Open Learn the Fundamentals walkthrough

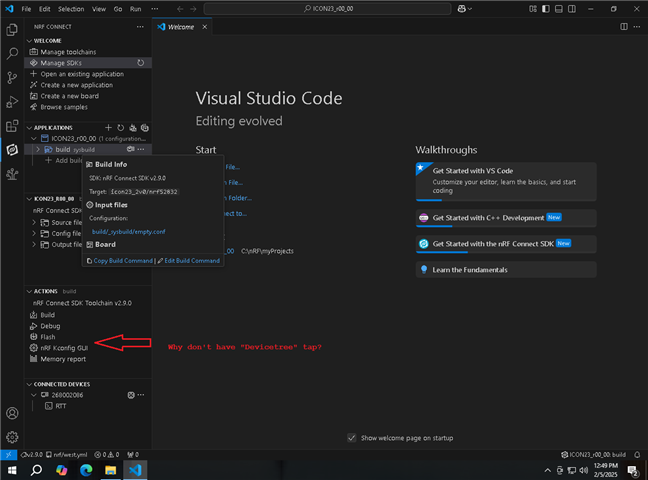click(x=506, y=270)
